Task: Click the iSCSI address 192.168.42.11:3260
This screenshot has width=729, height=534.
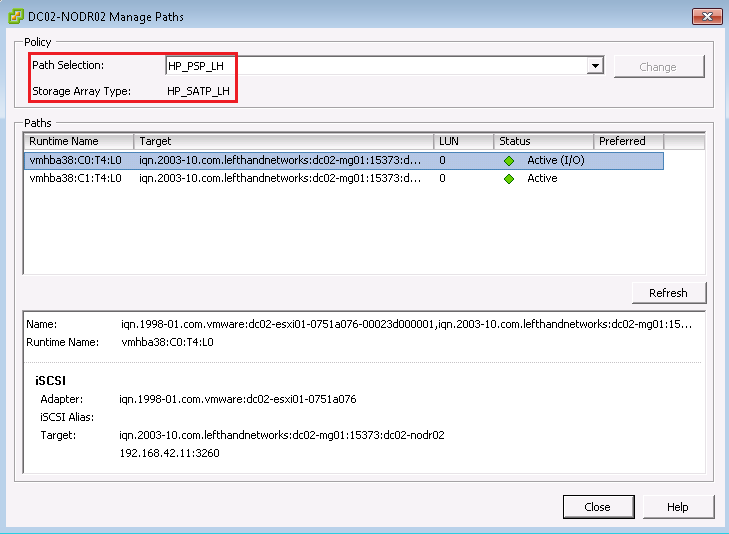Action: 169,453
